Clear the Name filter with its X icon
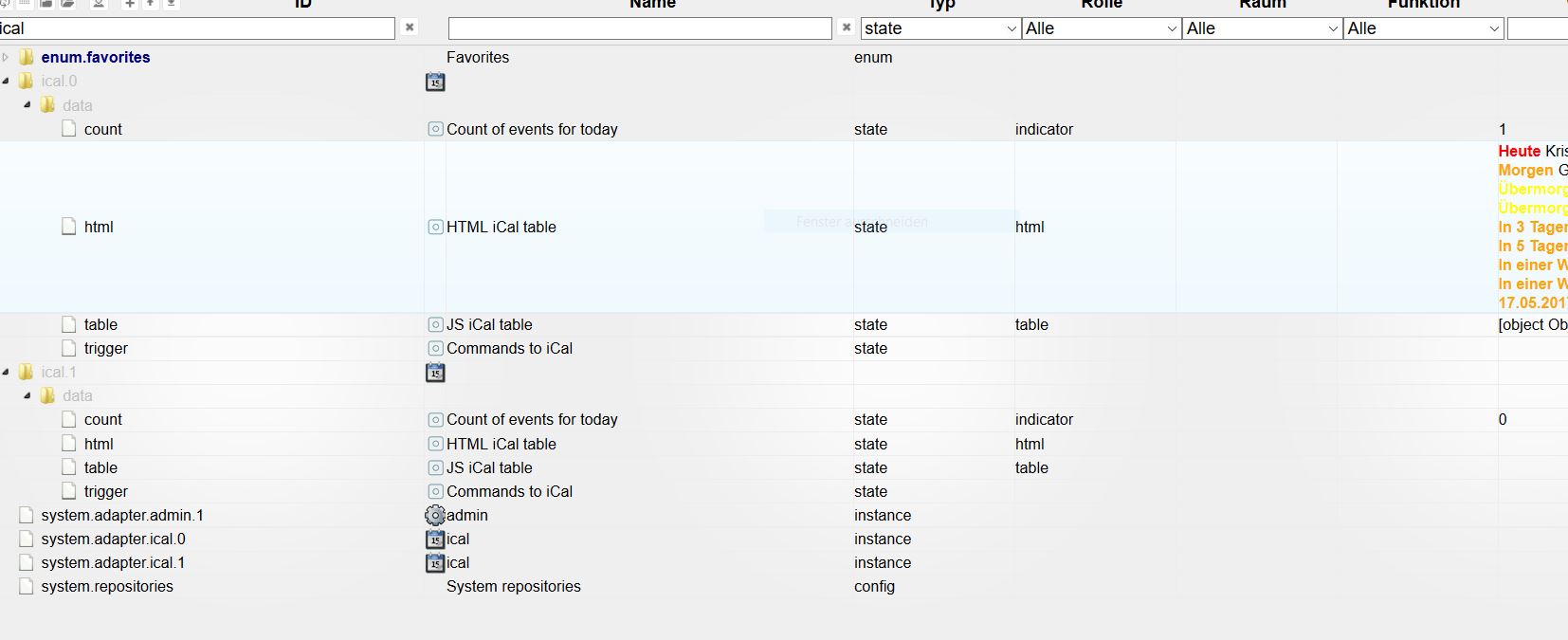 [x=847, y=27]
